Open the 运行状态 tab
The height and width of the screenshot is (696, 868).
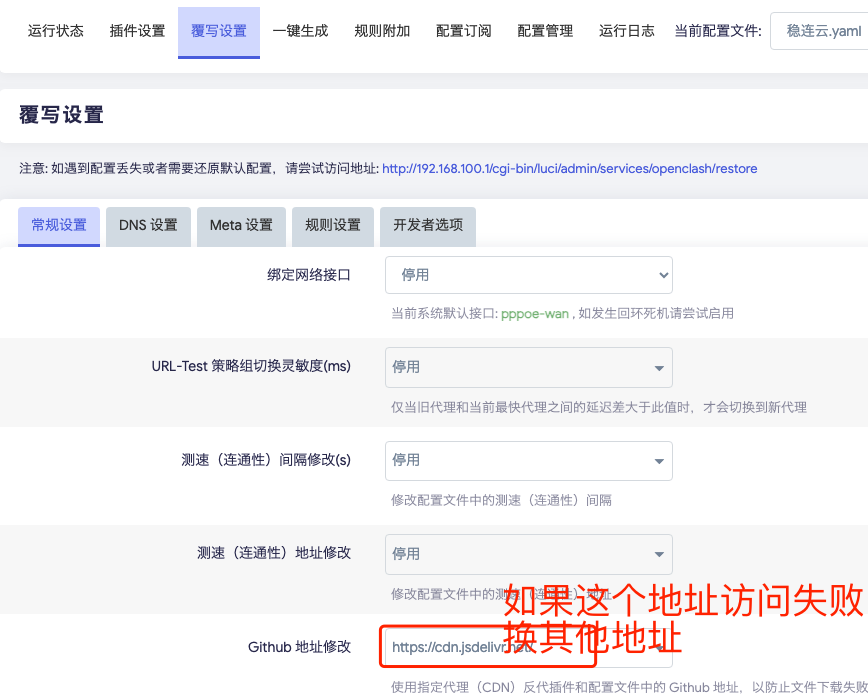(56, 31)
